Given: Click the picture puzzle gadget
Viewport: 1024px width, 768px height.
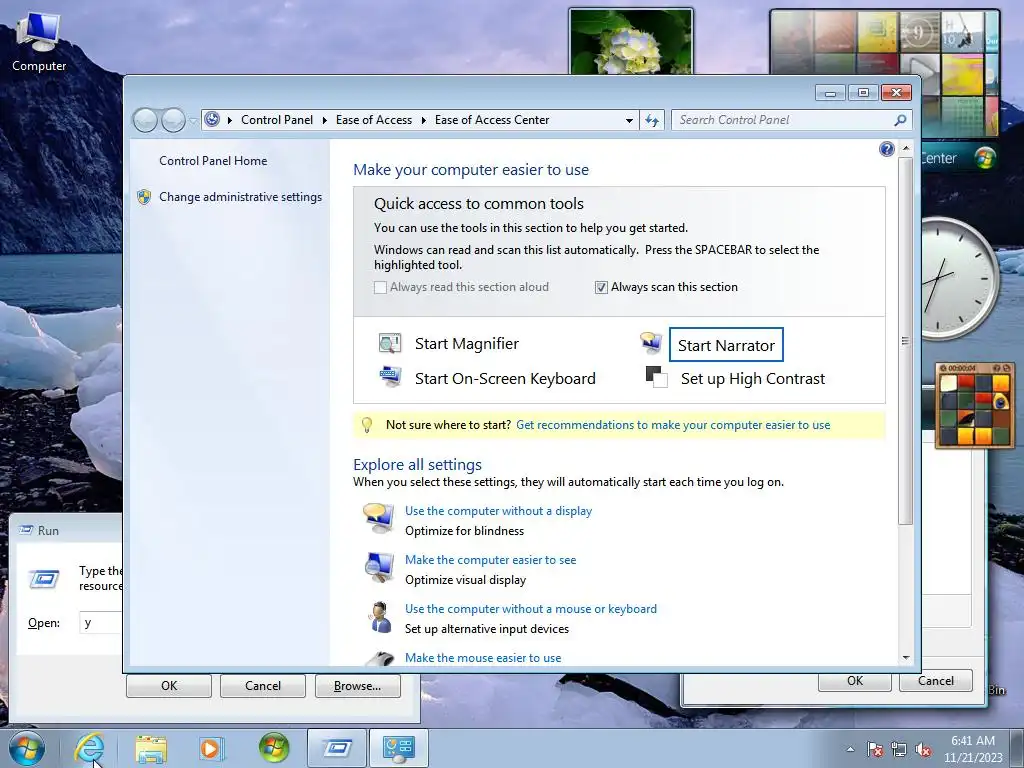Looking at the screenshot, I should click(975, 406).
